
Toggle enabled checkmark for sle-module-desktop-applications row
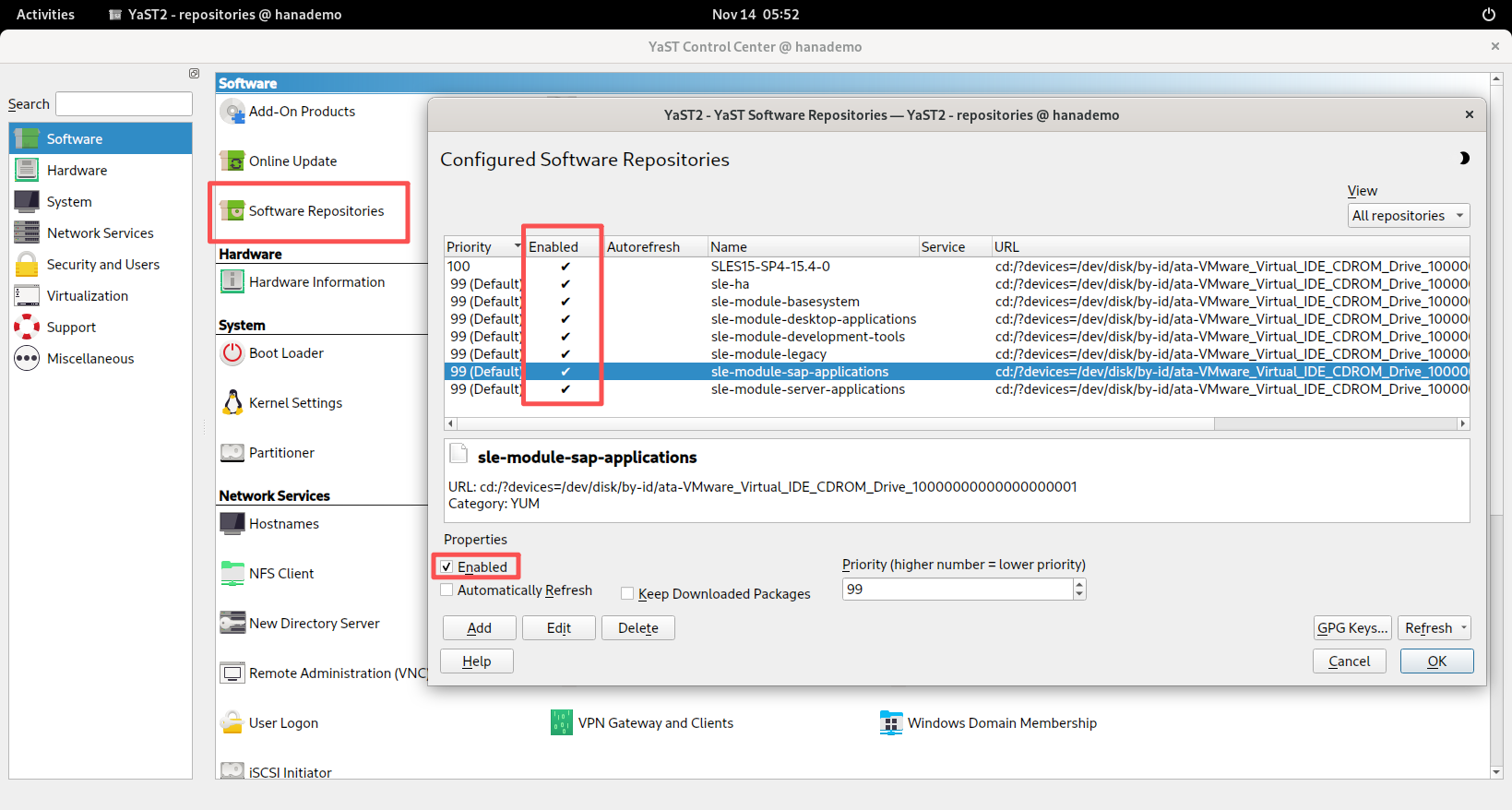pos(566,319)
